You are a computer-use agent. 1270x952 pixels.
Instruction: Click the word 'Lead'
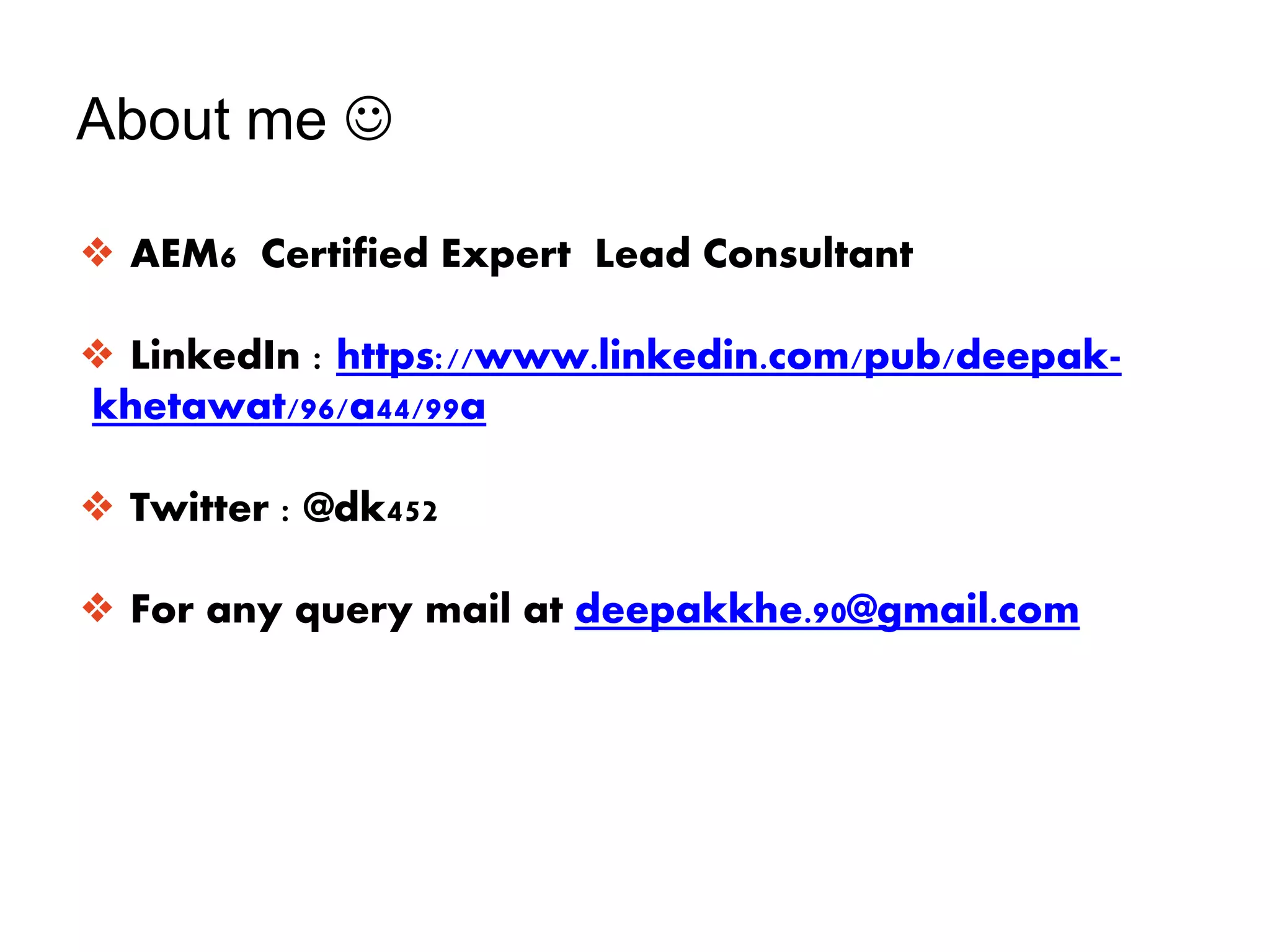[x=642, y=254]
